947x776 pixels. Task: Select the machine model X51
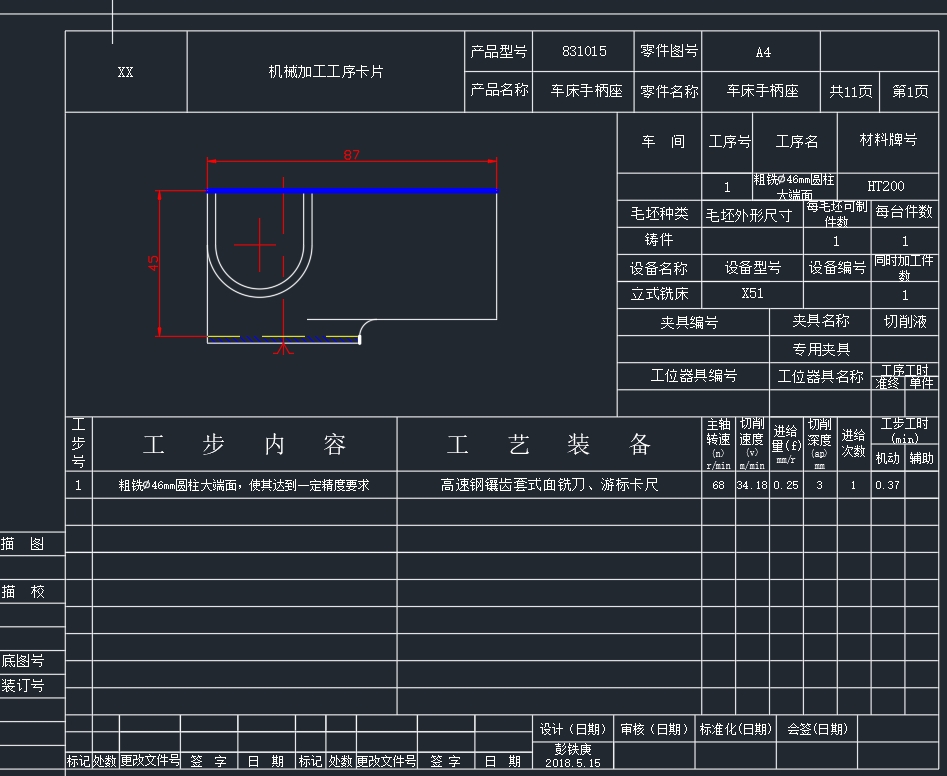click(x=753, y=293)
